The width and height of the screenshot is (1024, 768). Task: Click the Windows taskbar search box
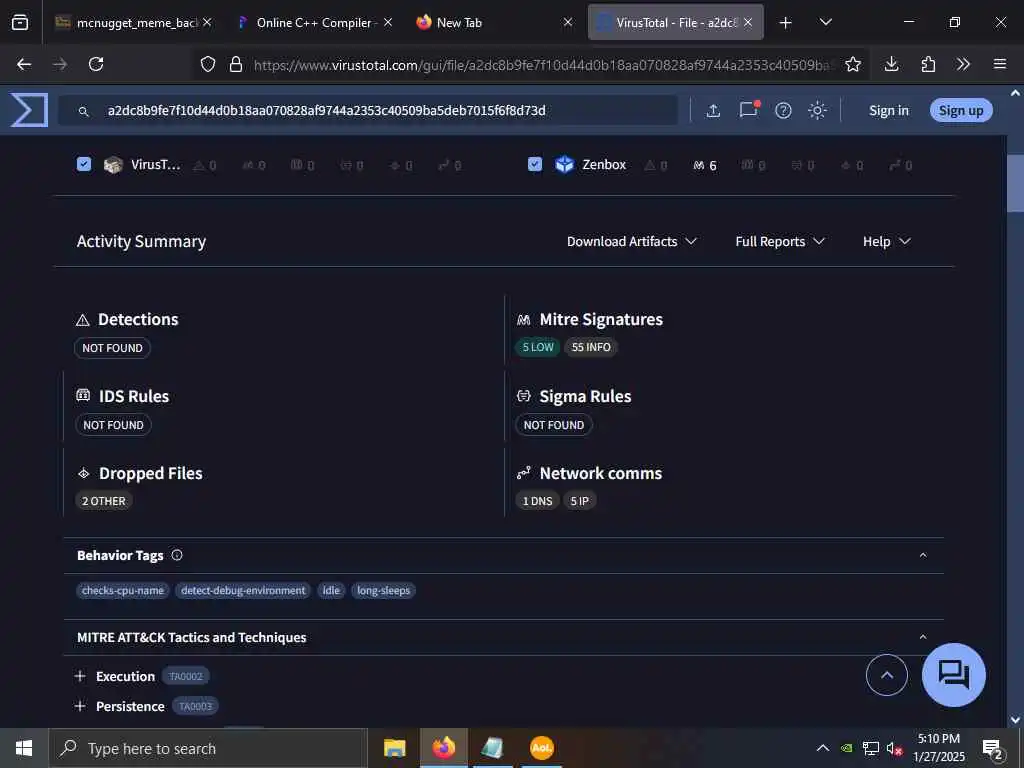pos(208,748)
